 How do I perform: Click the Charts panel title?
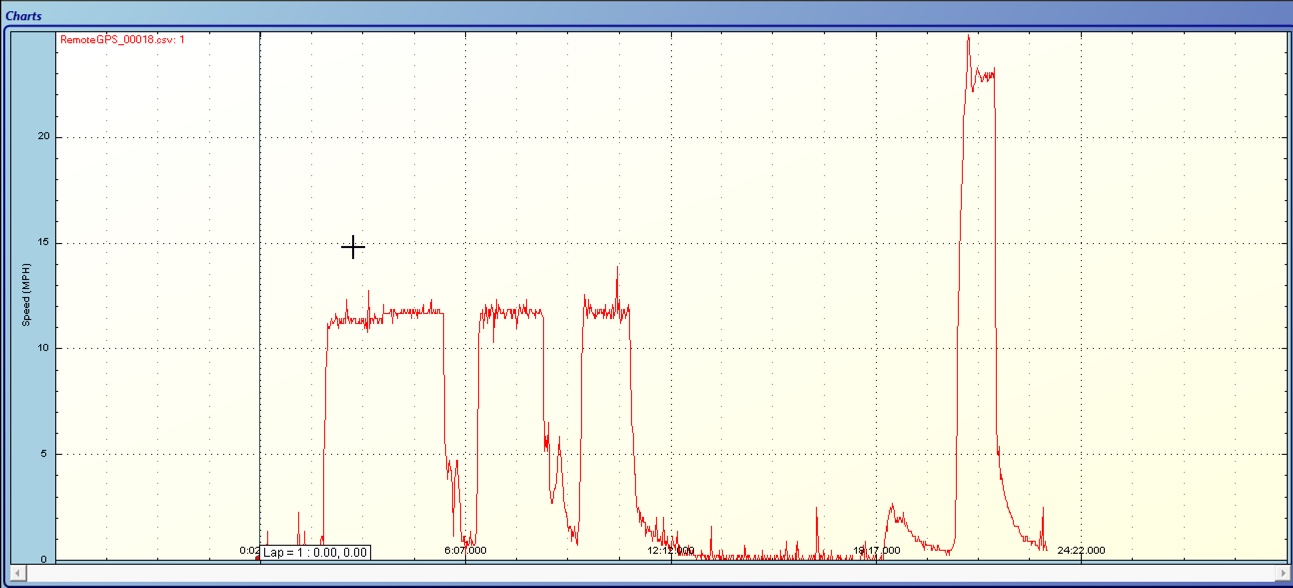tap(24, 16)
